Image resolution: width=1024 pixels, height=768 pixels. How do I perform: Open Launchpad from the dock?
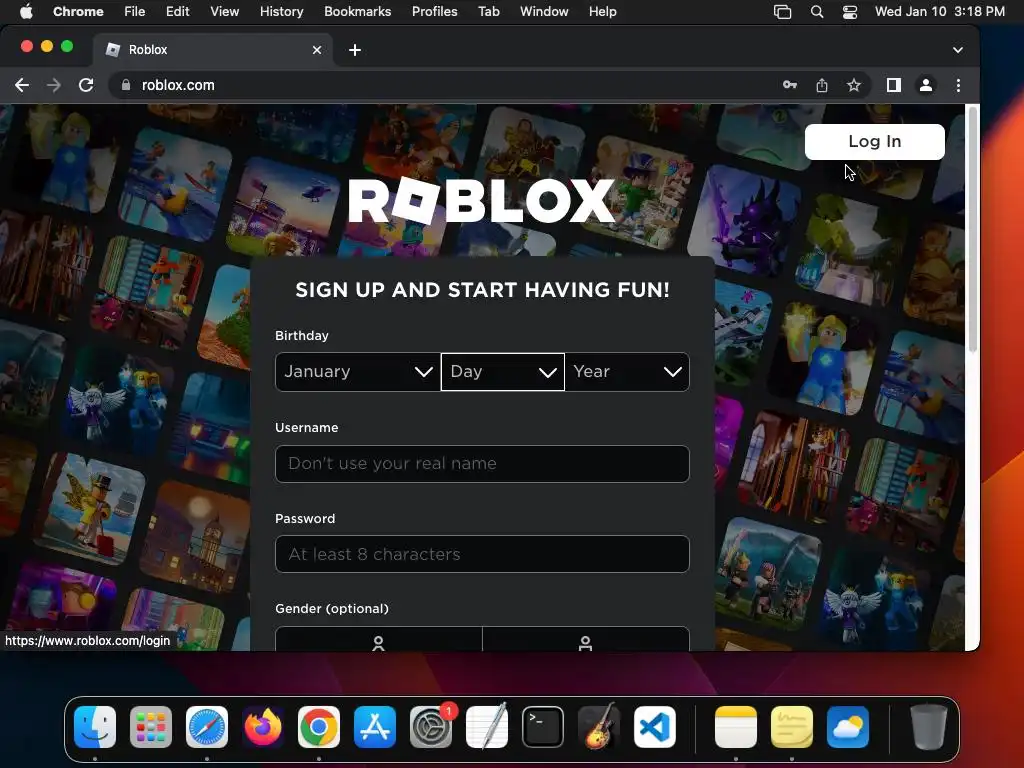[151, 727]
